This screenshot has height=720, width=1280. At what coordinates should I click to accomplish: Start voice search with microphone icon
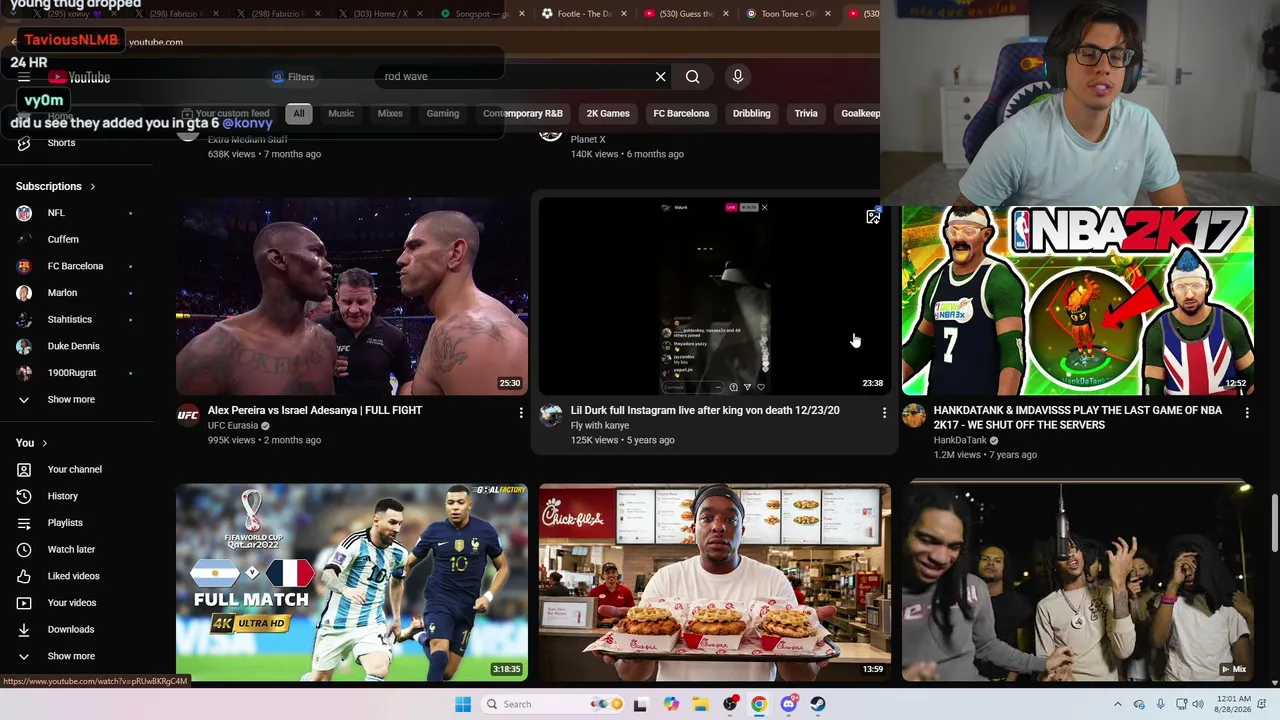tap(738, 77)
